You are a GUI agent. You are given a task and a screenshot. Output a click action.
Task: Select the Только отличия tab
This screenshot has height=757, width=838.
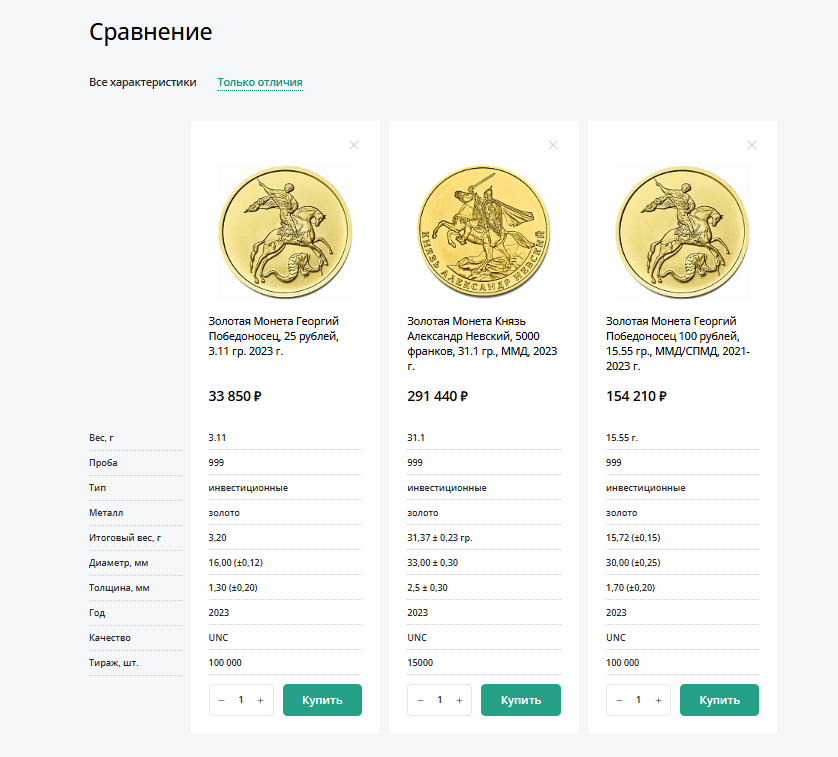(x=260, y=82)
